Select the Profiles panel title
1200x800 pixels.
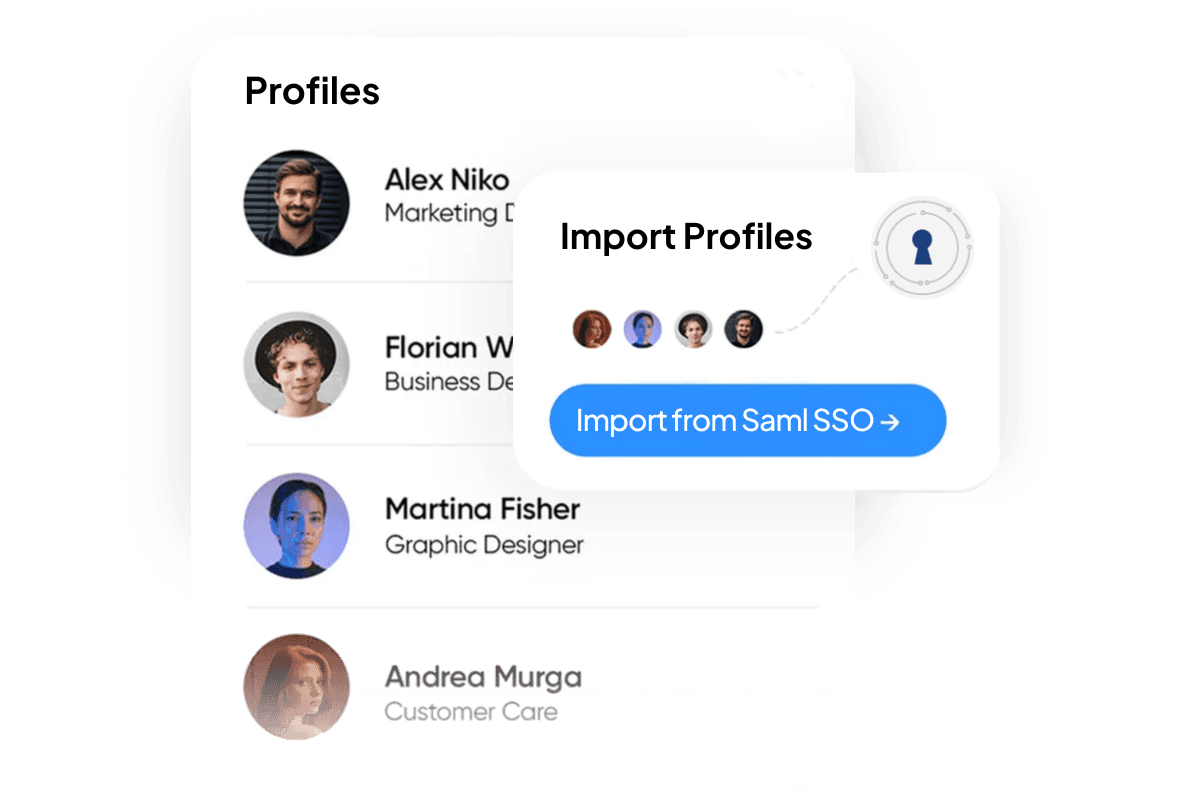point(312,90)
